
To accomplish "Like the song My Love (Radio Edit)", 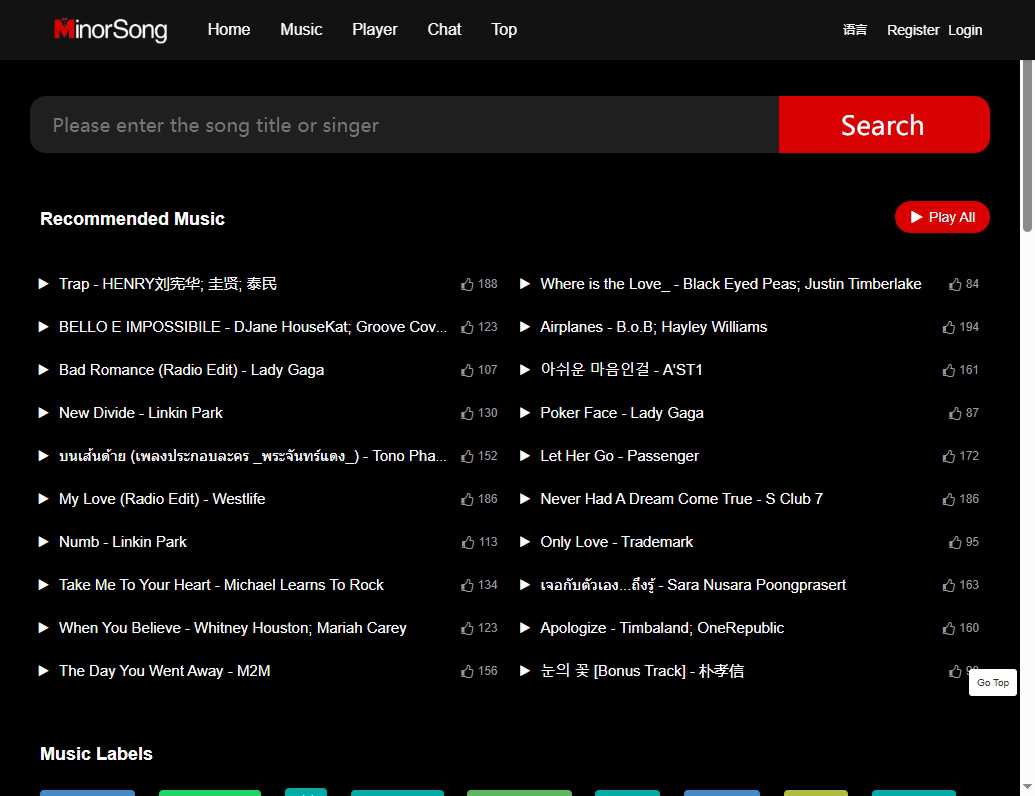I will pos(467,499).
